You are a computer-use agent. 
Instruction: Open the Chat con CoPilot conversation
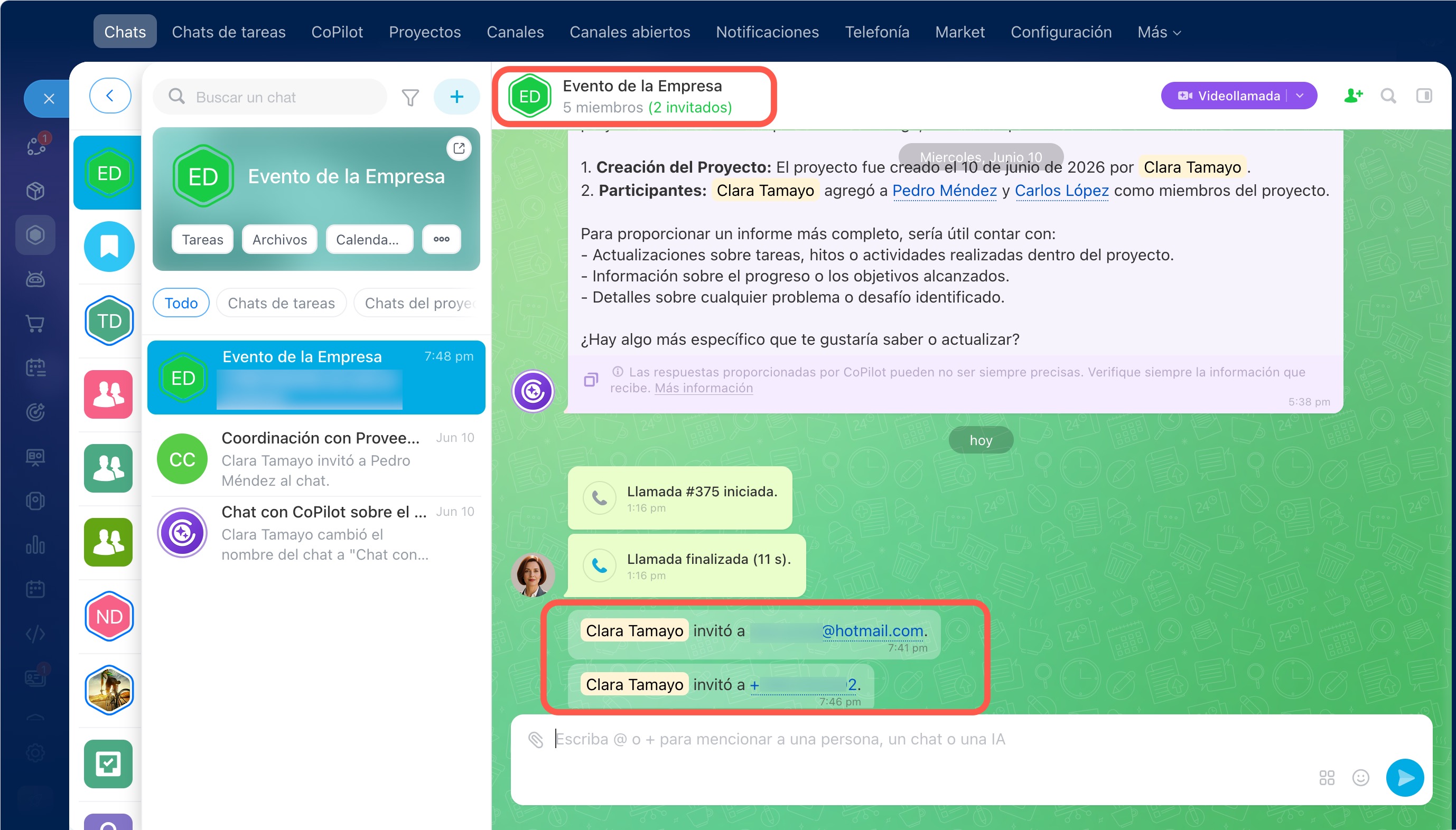316,533
